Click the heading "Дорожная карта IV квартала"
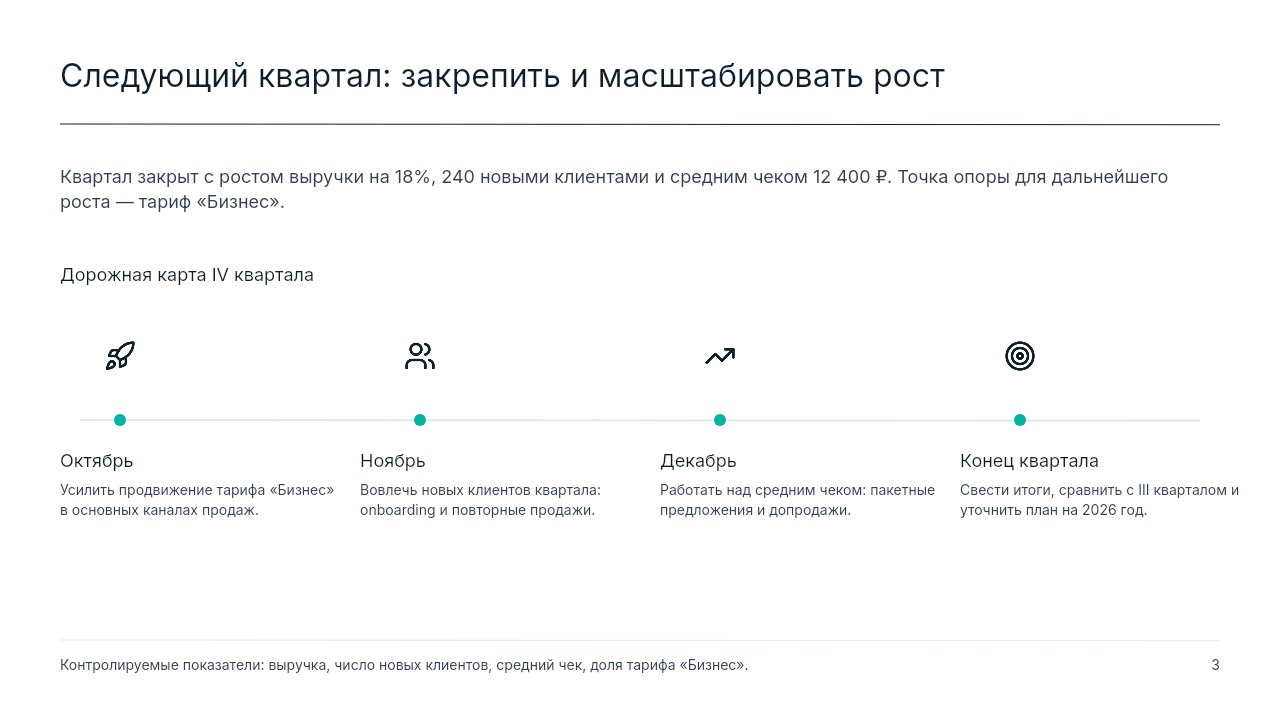The width and height of the screenshot is (1280, 720). point(187,275)
